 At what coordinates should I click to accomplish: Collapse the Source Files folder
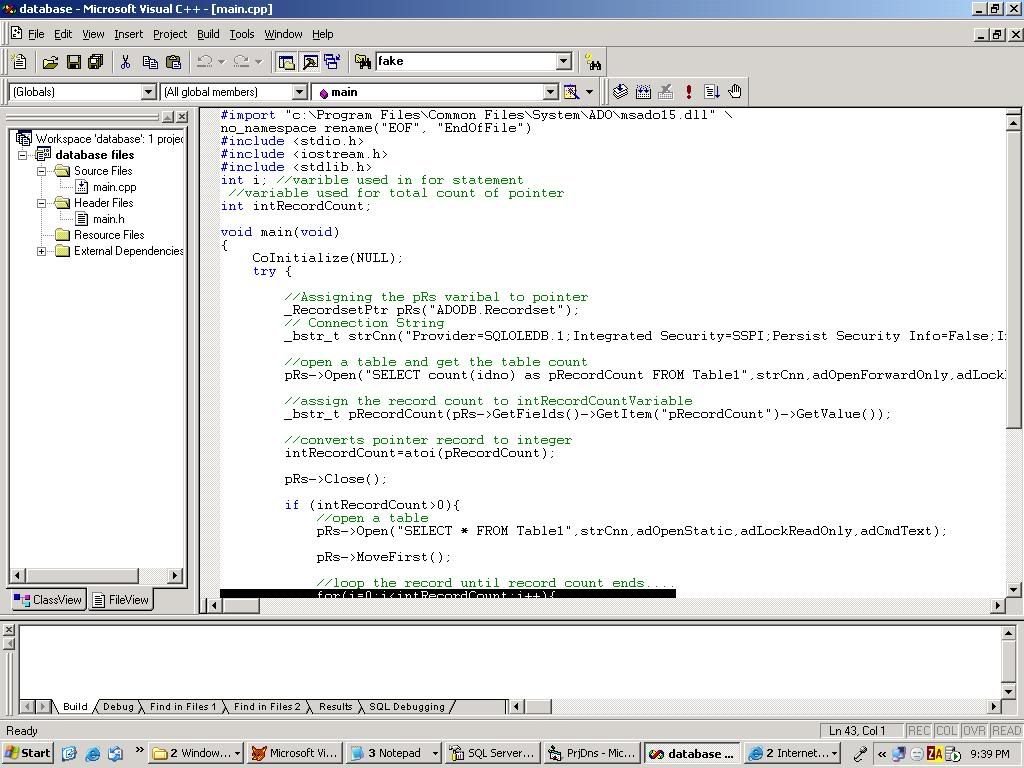(x=41, y=171)
